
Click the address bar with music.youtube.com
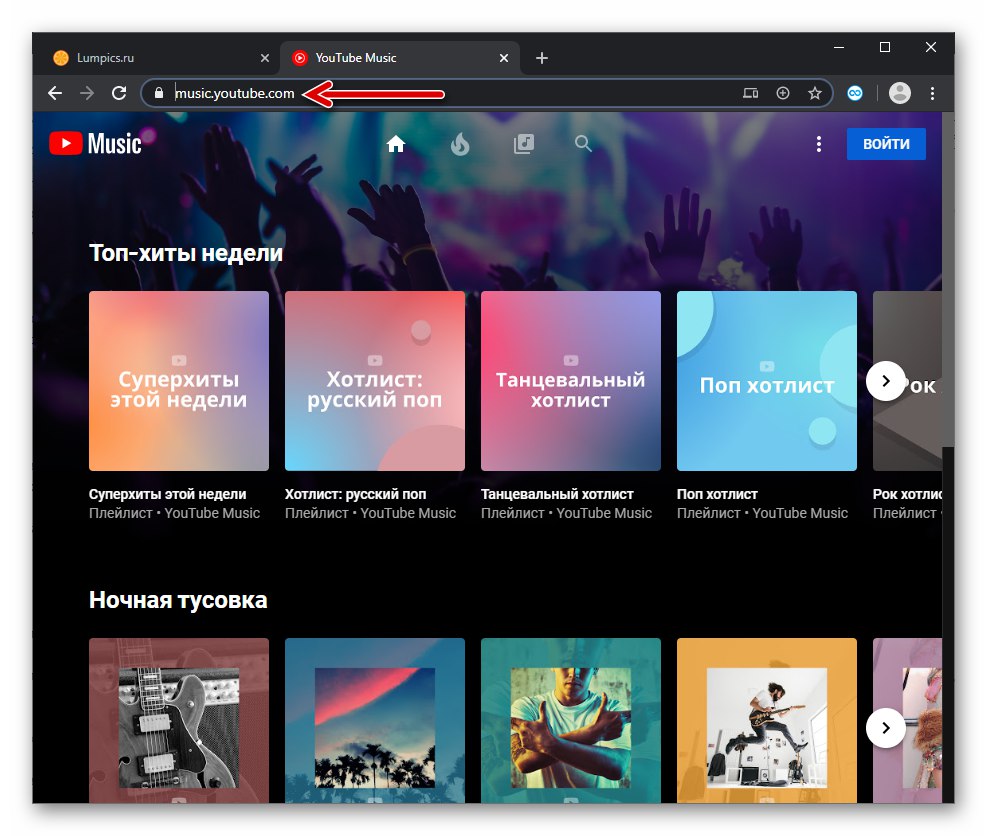[487, 93]
